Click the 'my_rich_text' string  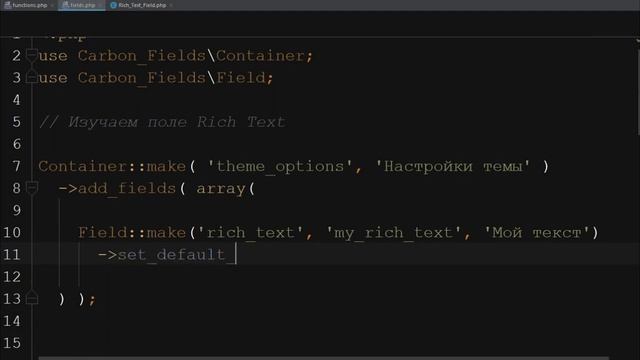pos(393,233)
